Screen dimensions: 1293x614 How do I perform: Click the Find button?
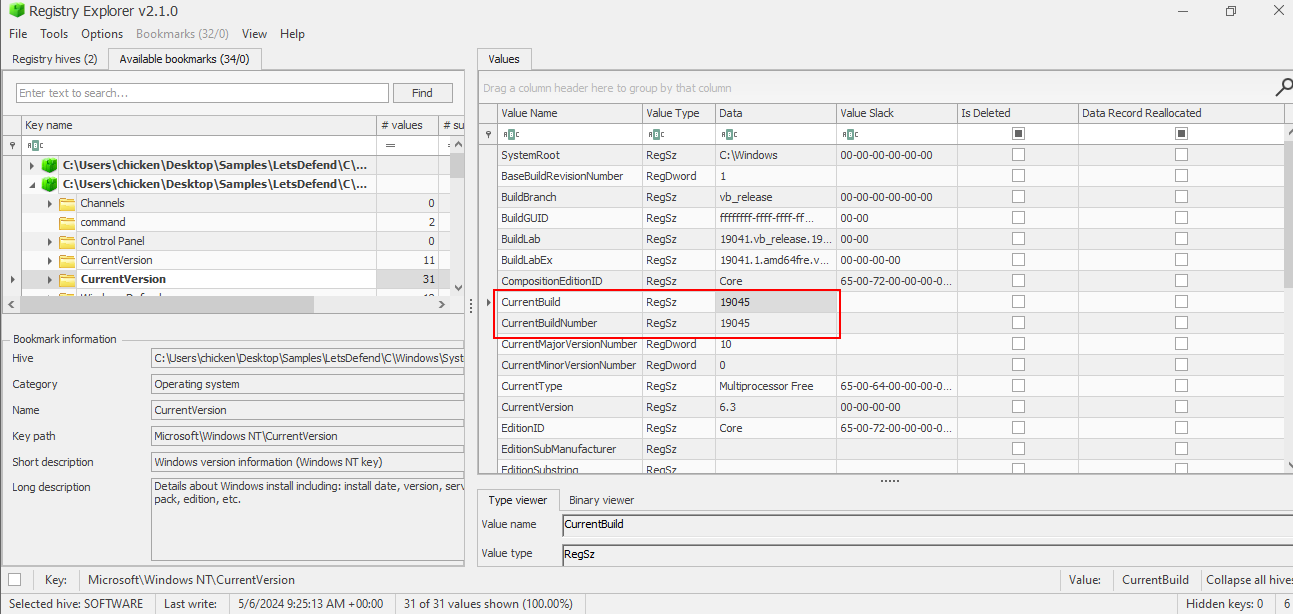point(422,93)
